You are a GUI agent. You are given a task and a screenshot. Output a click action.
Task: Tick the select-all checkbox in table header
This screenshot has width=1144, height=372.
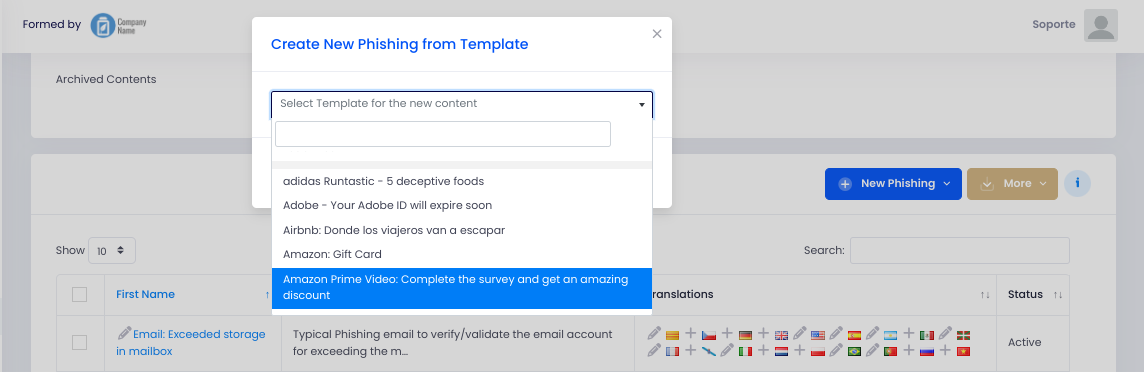(x=80, y=295)
